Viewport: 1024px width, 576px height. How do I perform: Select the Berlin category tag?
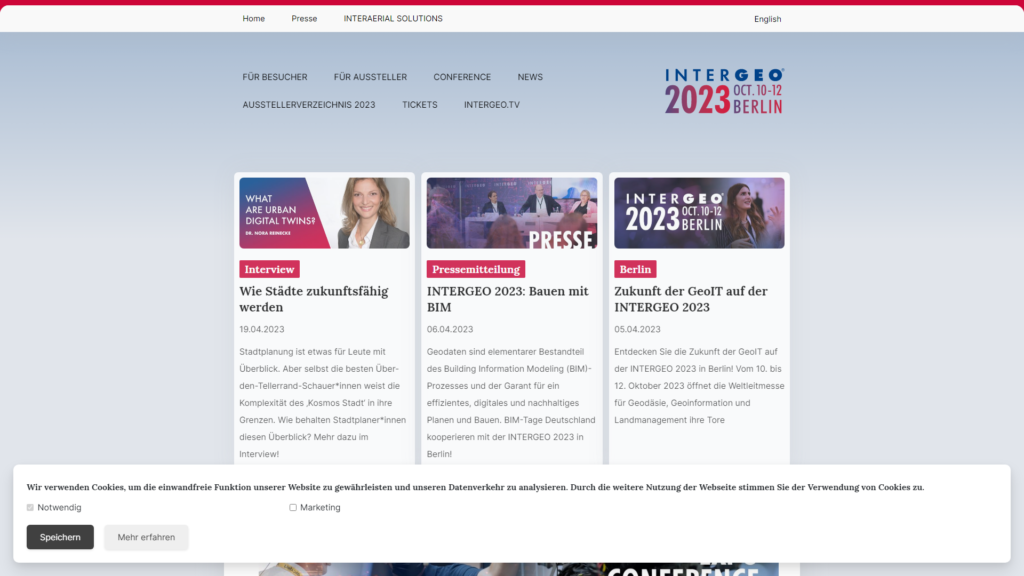coord(635,269)
